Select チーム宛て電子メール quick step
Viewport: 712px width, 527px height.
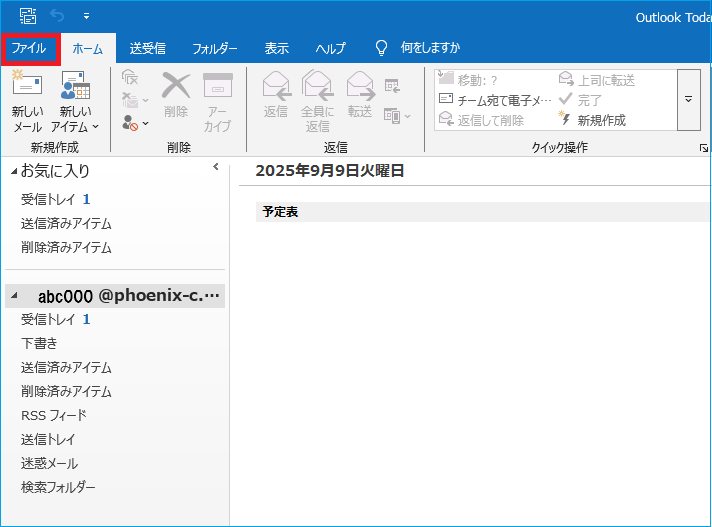(x=495, y=100)
